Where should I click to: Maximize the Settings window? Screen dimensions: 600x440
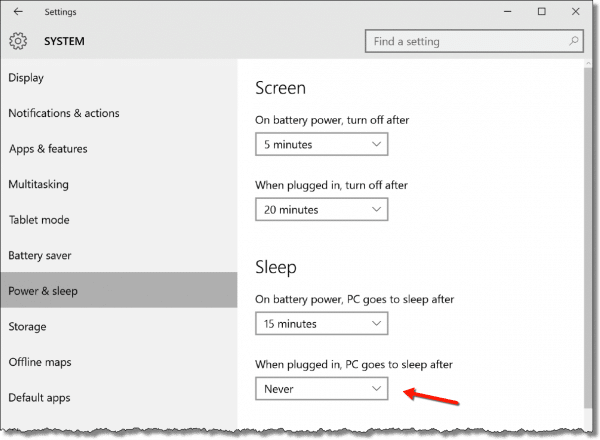pyautogui.click(x=541, y=11)
